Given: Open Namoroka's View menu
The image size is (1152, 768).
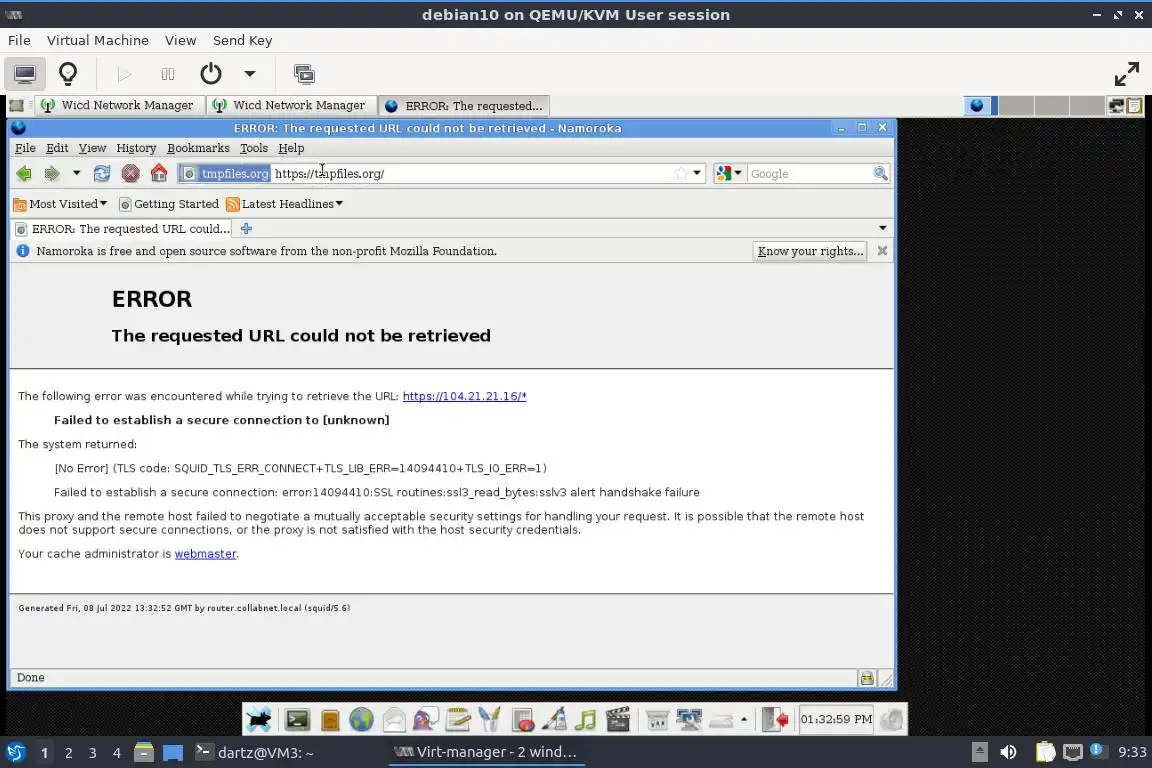Looking at the screenshot, I should 93,148.
